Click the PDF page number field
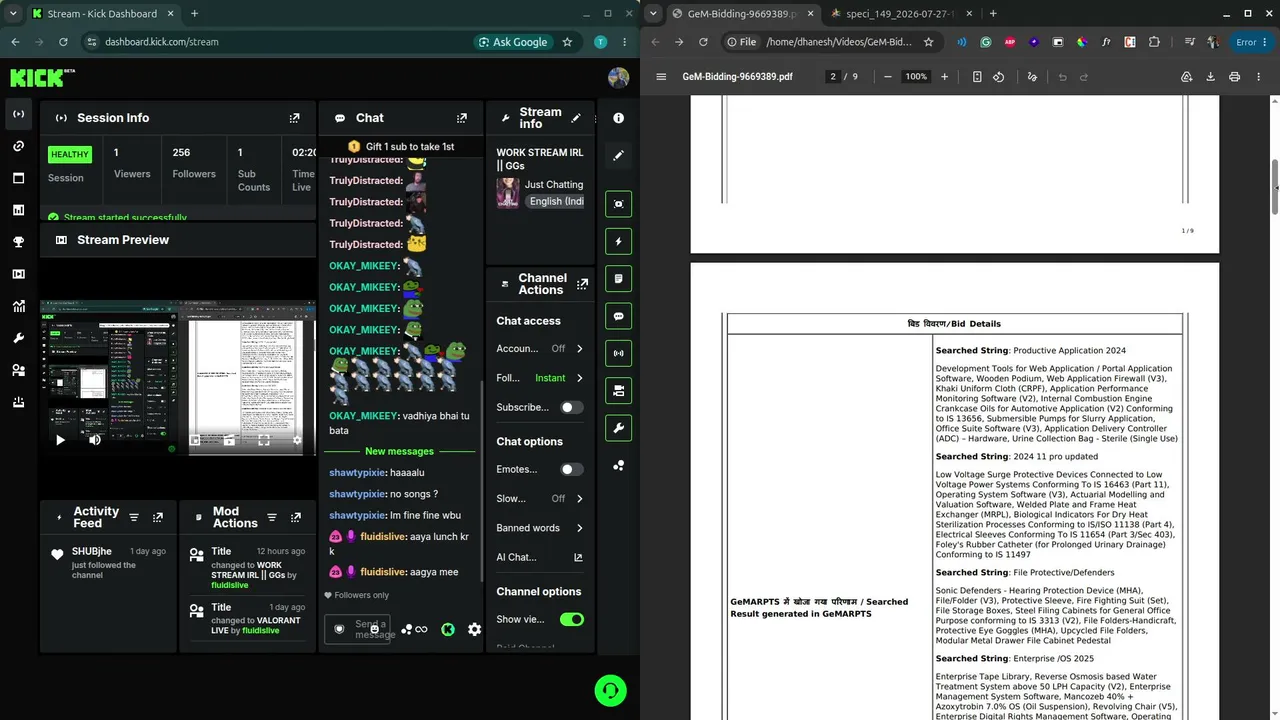1280x720 pixels. tap(832, 77)
